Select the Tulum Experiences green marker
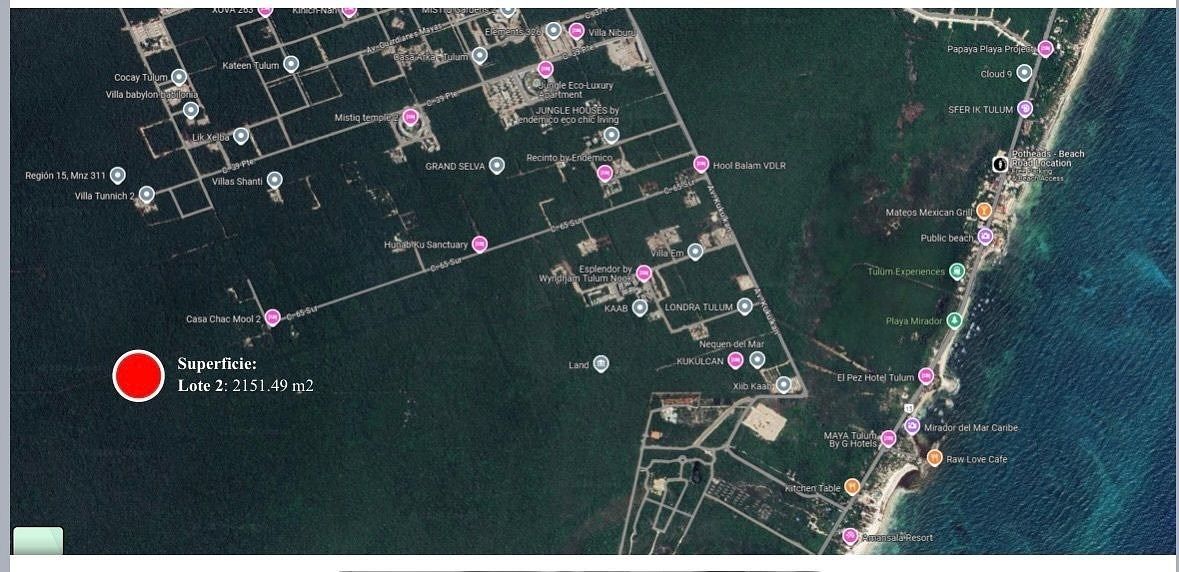 tap(957, 271)
